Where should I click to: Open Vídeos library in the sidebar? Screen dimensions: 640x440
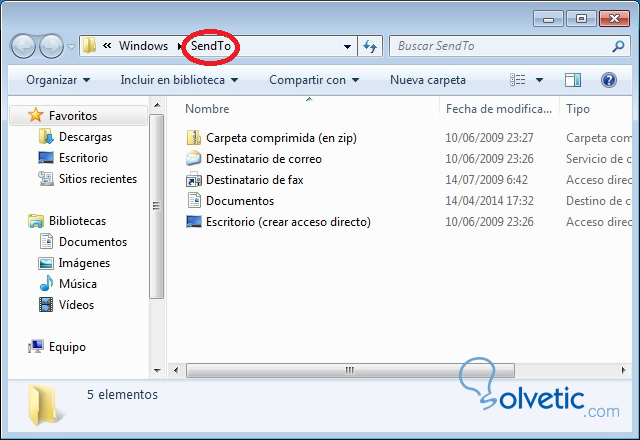pyautogui.click(x=76, y=305)
